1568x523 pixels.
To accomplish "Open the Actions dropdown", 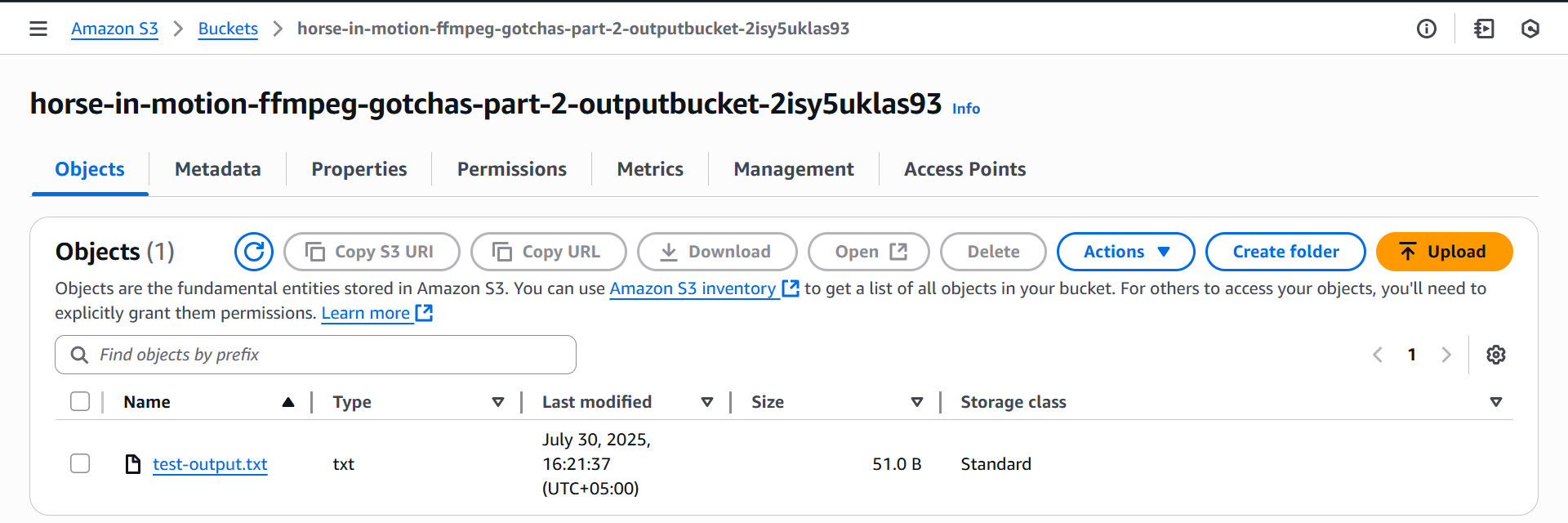I will 1126,252.
